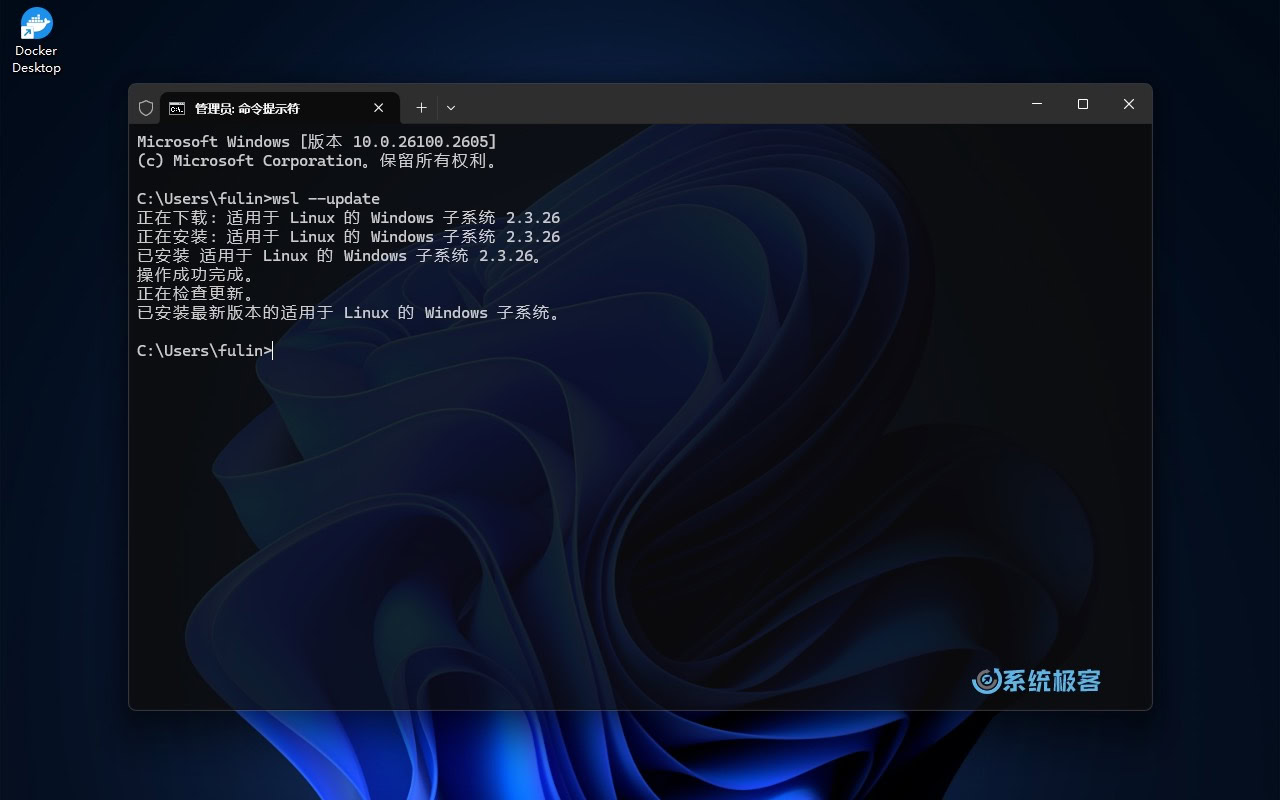Close the 命令提示符 tab
The image size is (1280, 800).
pos(379,108)
